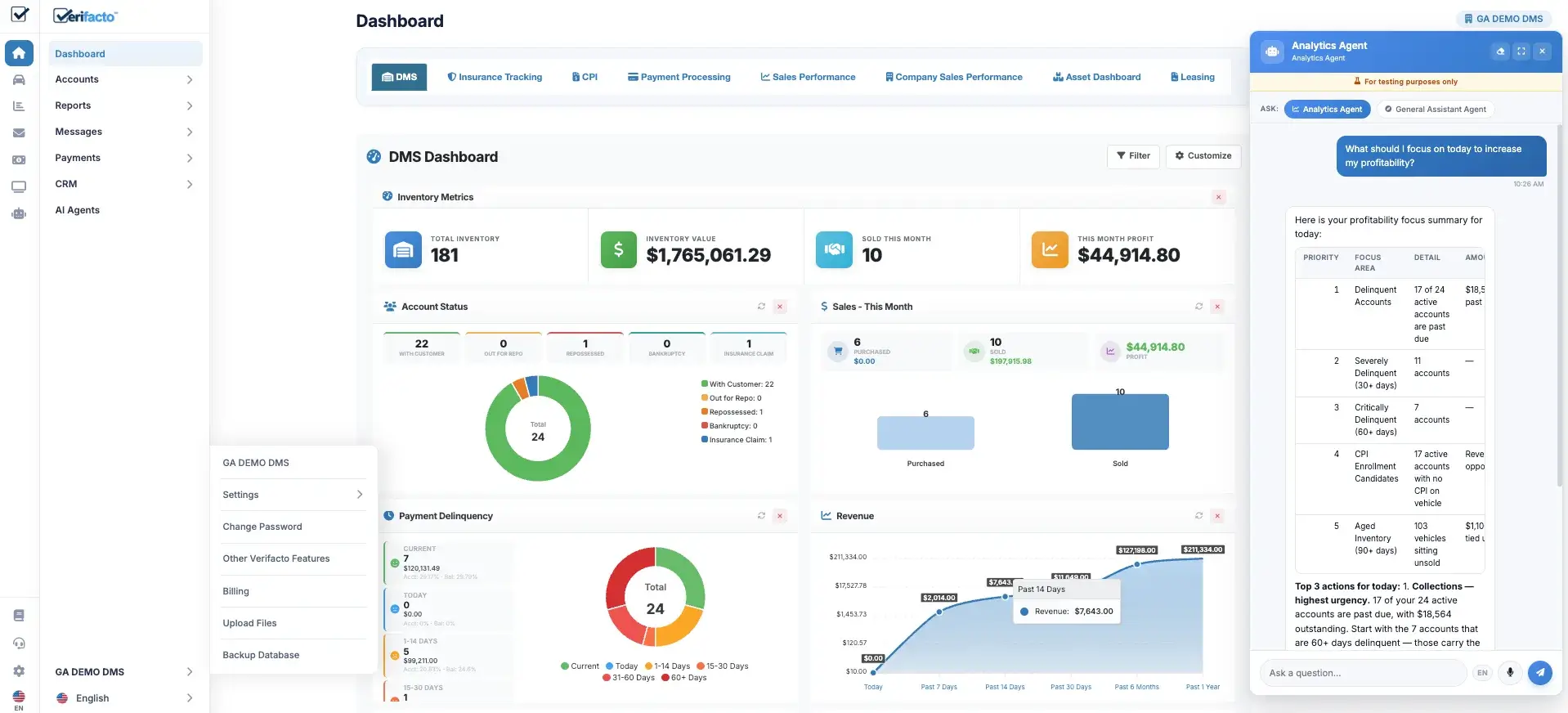Screen dimensions: 1568x713
Task: Open the GA DEMO DMS top-right dropdown
Action: tap(1503, 19)
